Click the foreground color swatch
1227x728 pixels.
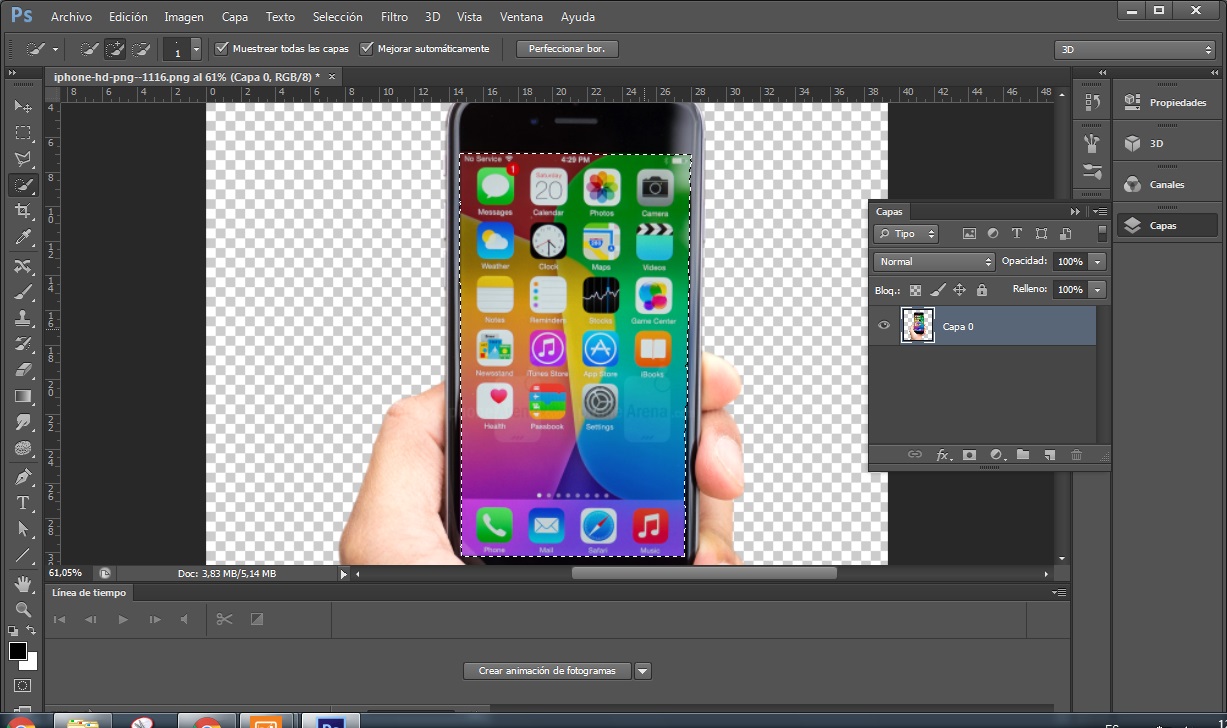[x=18, y=651]
